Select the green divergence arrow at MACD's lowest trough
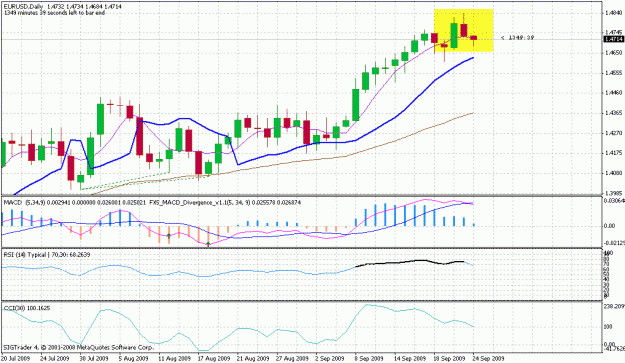 (208, 243)
